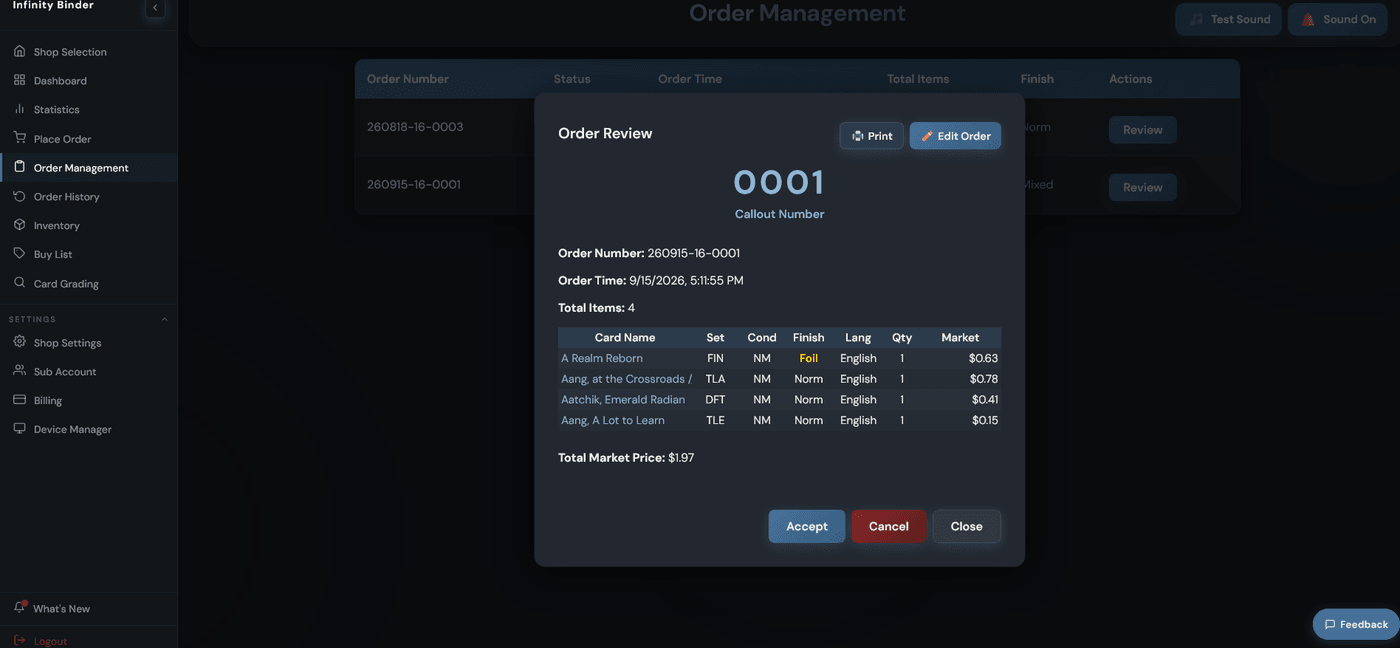The width and height of the screenshot is (1400, 648).
Task: Open Billing menu item
Action: tap(89, 401)
